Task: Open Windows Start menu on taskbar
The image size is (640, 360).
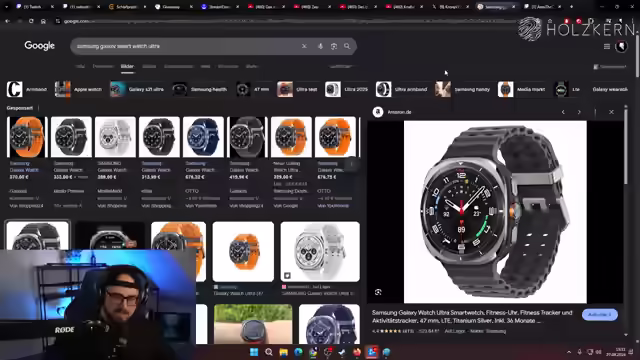Action: pyautogui.click(x=253, y=352)
